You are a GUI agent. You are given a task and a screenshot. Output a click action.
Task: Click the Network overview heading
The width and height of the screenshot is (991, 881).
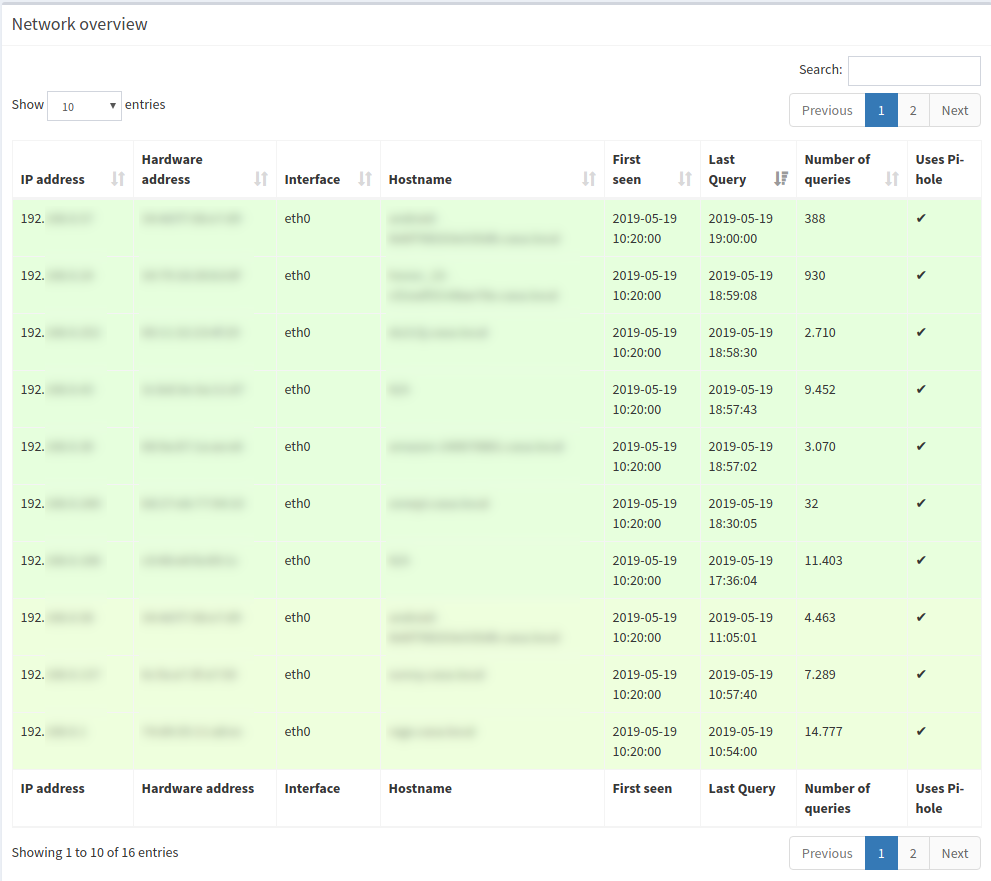point(80,24)
